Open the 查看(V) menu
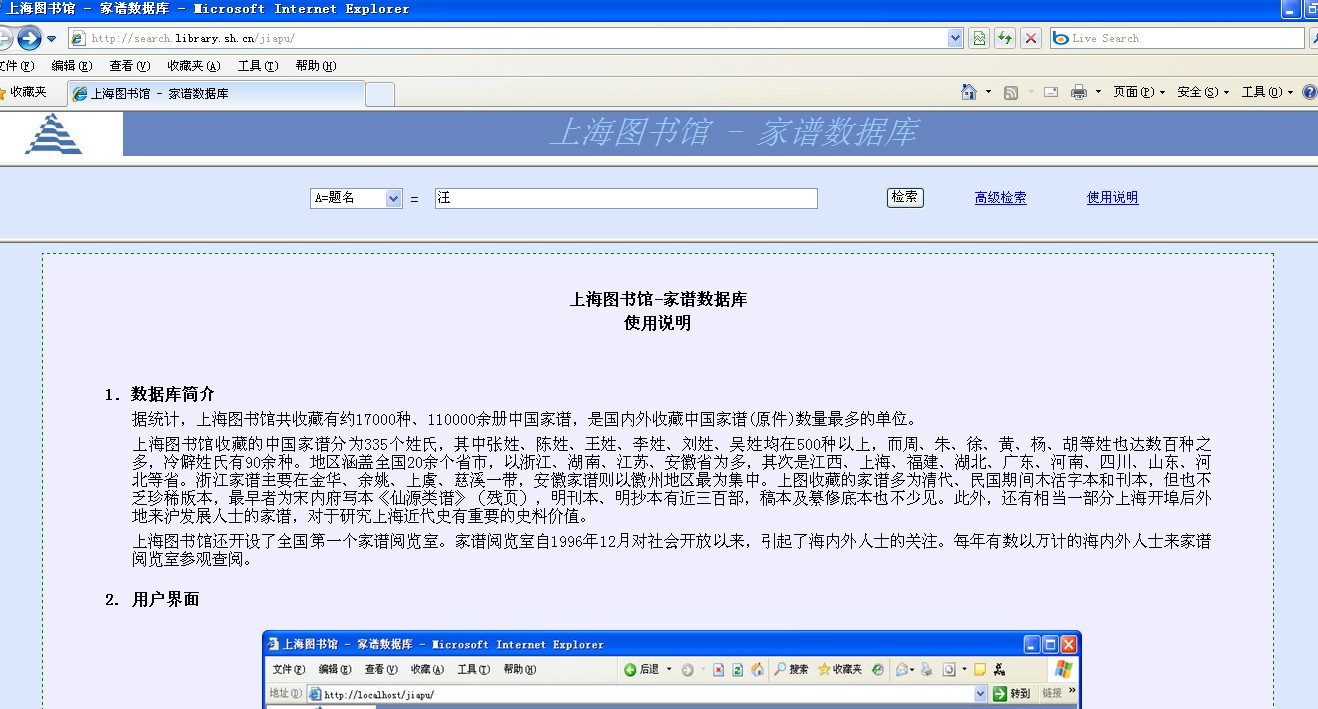The image size is (1318, 709). tap(129, 66)
